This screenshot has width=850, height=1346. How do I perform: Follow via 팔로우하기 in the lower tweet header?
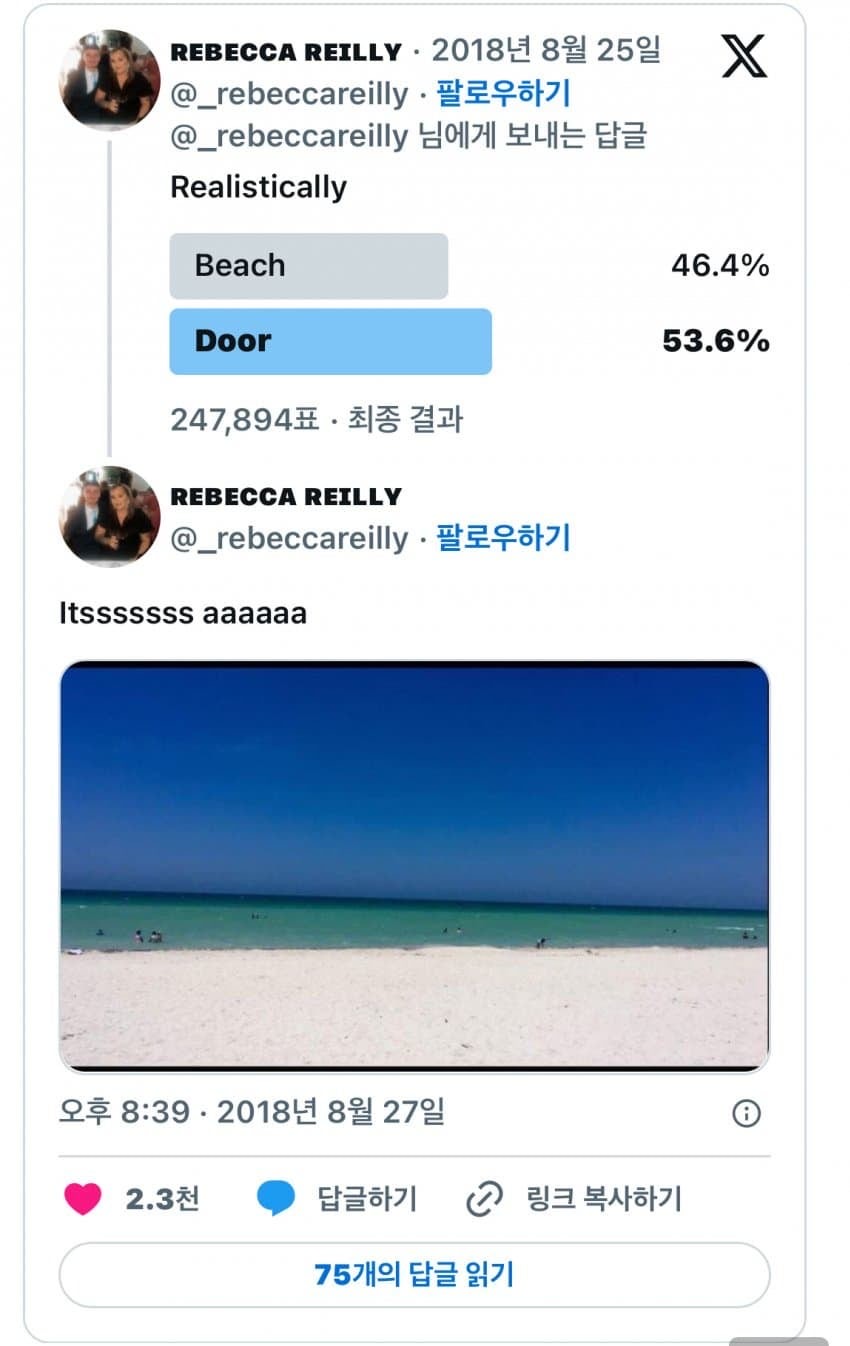[503, 538]
